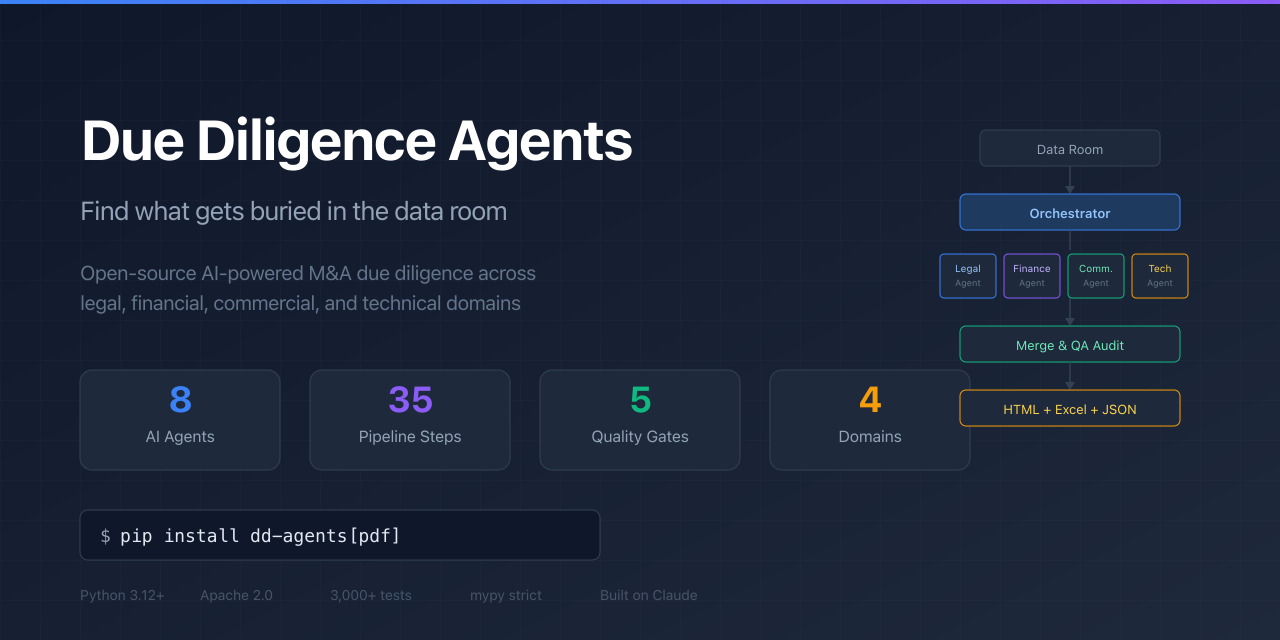Select the 5 Quality Gates card
Screen dimensions: 1280x640
pyautogui.click(x=639, y=419)
